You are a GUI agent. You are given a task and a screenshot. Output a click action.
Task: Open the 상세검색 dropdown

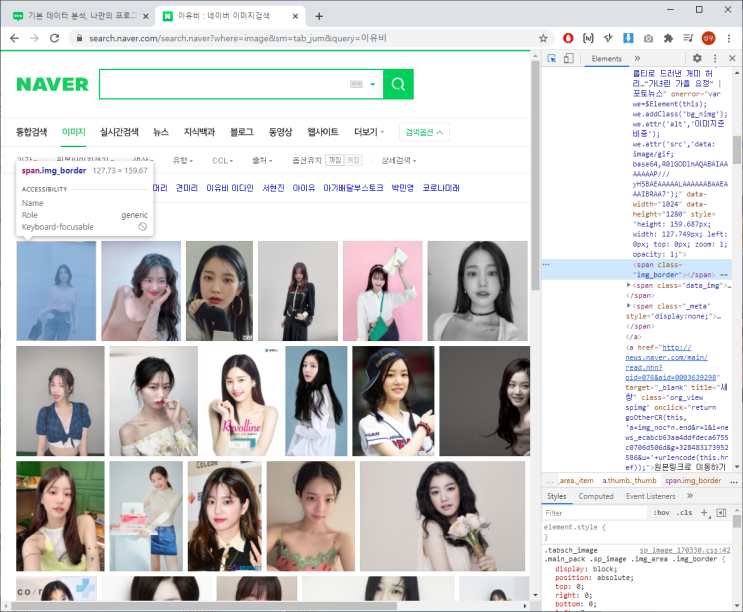[x=399, y=161]
